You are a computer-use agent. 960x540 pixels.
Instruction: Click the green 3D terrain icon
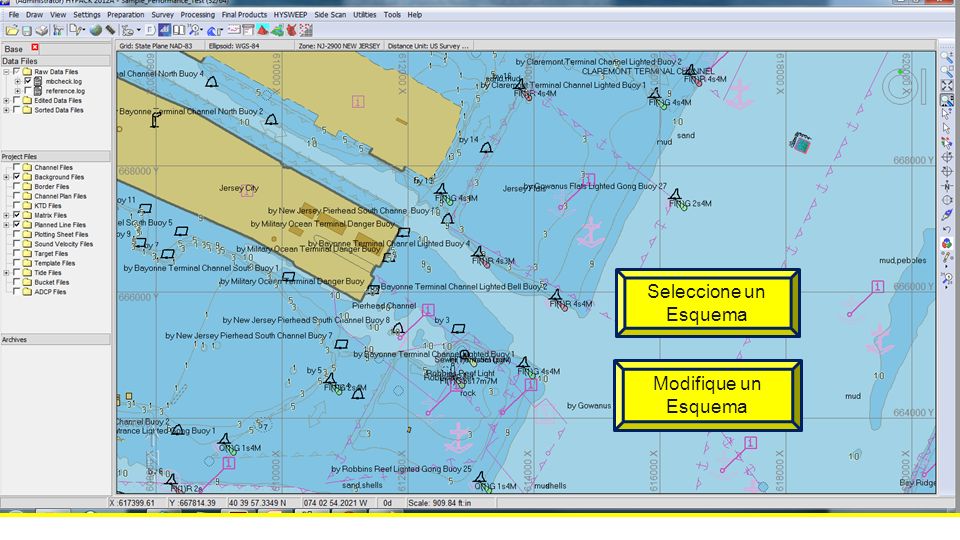[277, 30]
